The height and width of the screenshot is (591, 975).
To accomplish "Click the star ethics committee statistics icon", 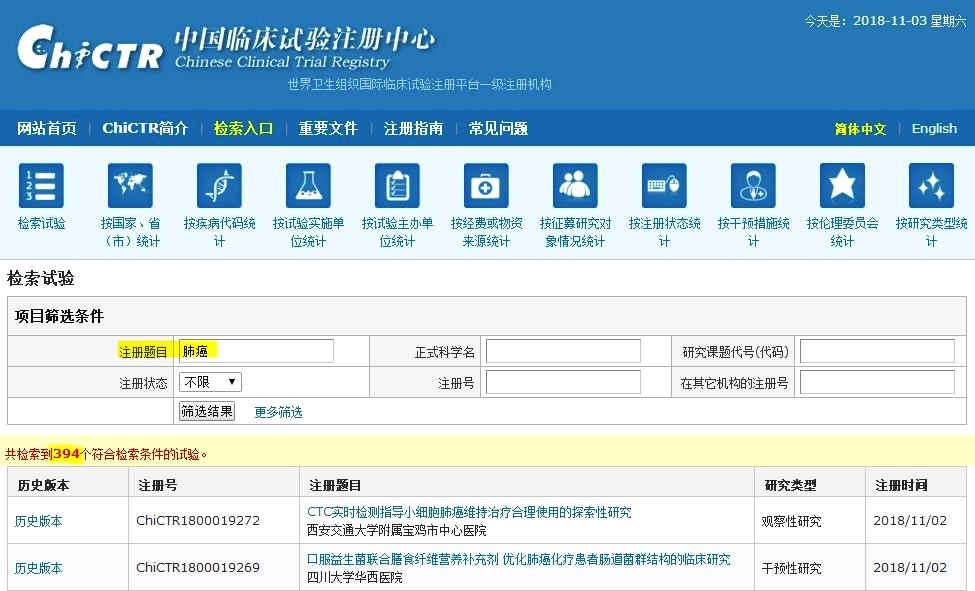I will [x=842, y=186].
